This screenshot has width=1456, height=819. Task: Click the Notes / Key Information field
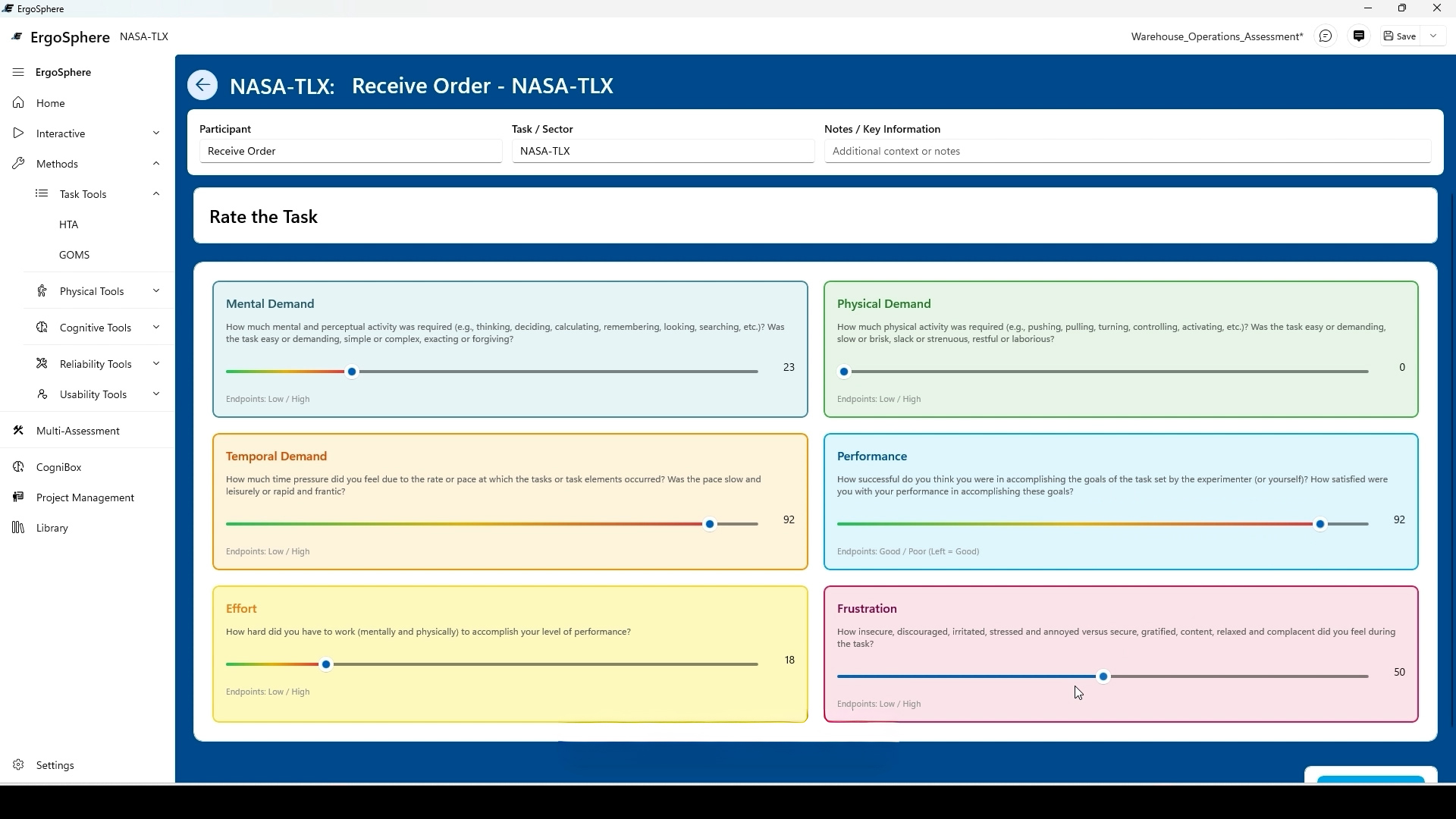[x=1127, y=151]
